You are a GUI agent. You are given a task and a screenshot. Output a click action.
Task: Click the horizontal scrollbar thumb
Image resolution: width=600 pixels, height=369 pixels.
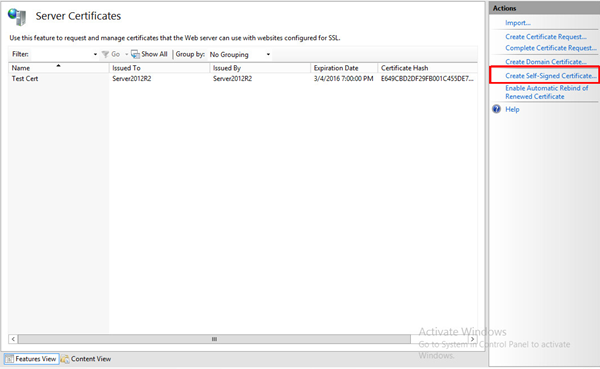214,339
